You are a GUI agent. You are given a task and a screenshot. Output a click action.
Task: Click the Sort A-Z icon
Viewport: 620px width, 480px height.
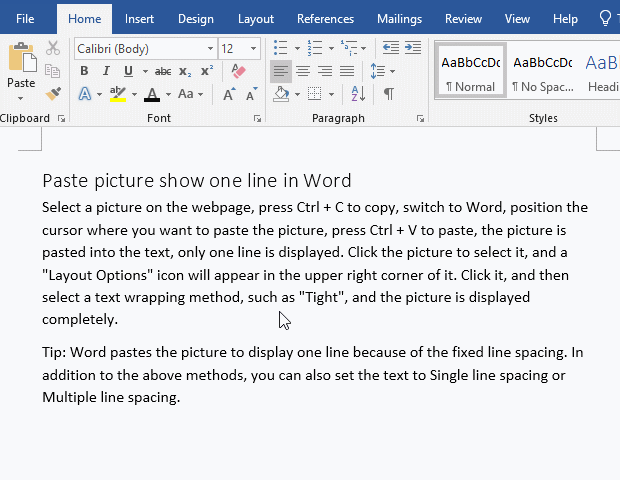tap(358, 94)
